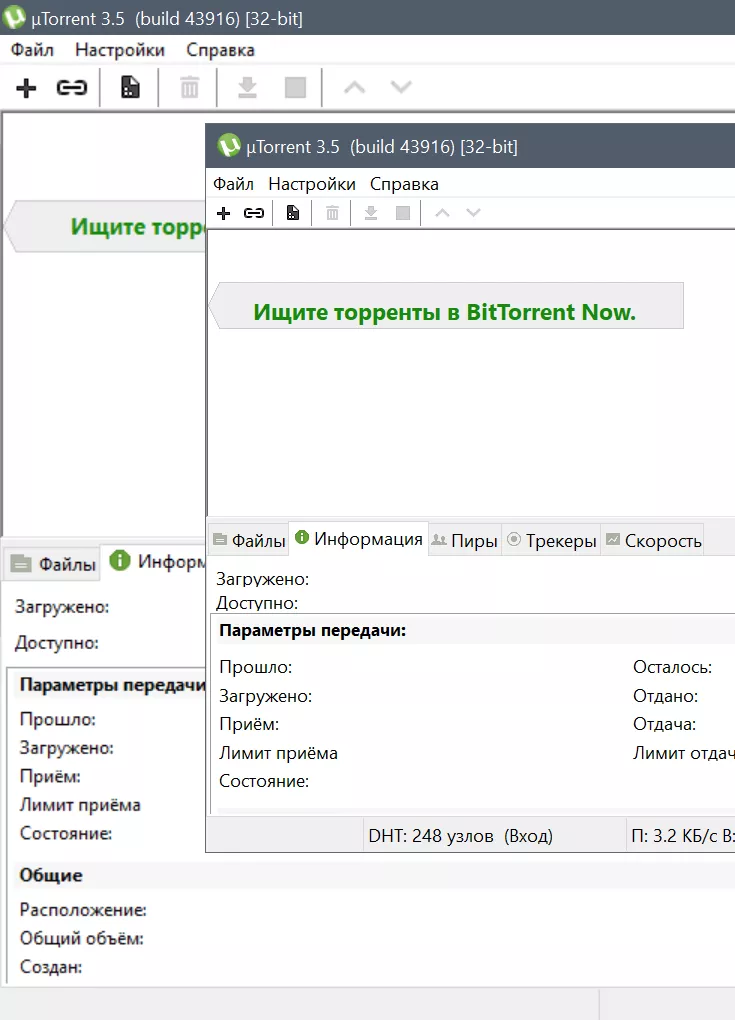Click the add torrent from URL link icon in the back window
This screenshot has width=735, height=1020.
click(x=72, y=87)
